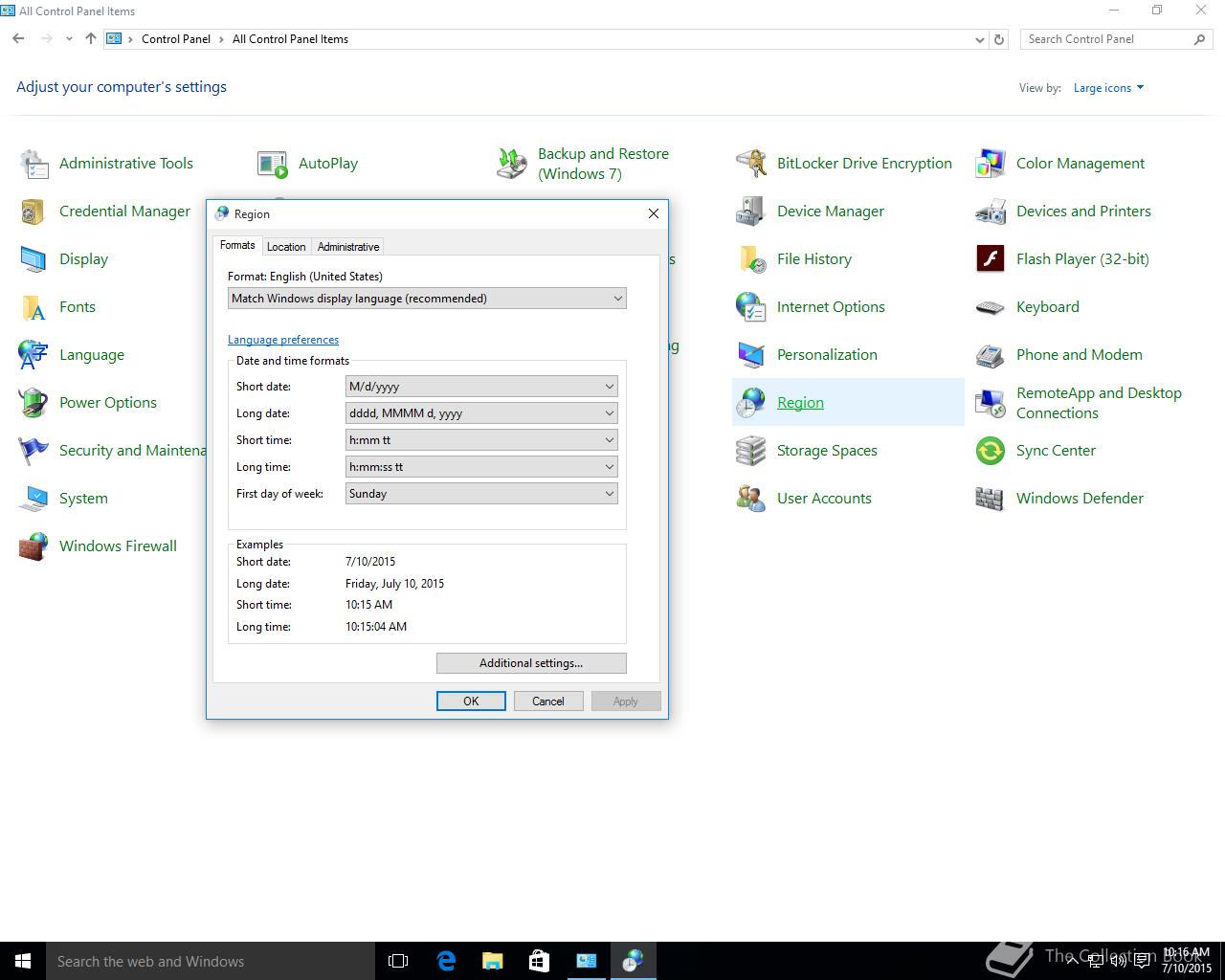Expand the Short time format dropdown
This screenshot has width=1225, height=980.
[x=481, y=440]
